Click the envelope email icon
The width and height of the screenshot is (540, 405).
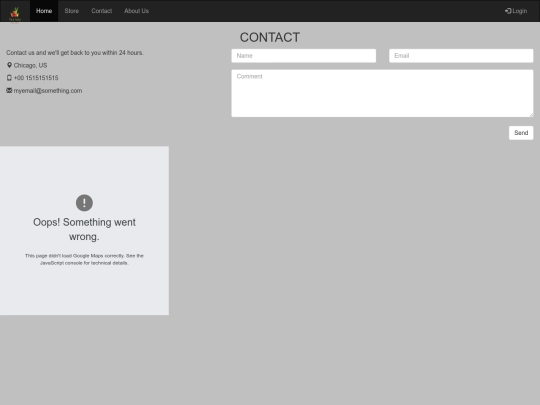point(9,91)
